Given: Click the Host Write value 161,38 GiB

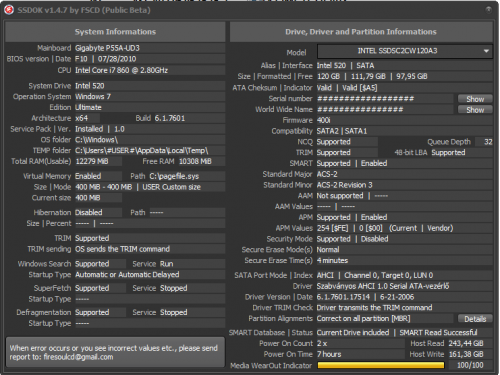Looking at the screenshot, I should click(x=466, y=354).
